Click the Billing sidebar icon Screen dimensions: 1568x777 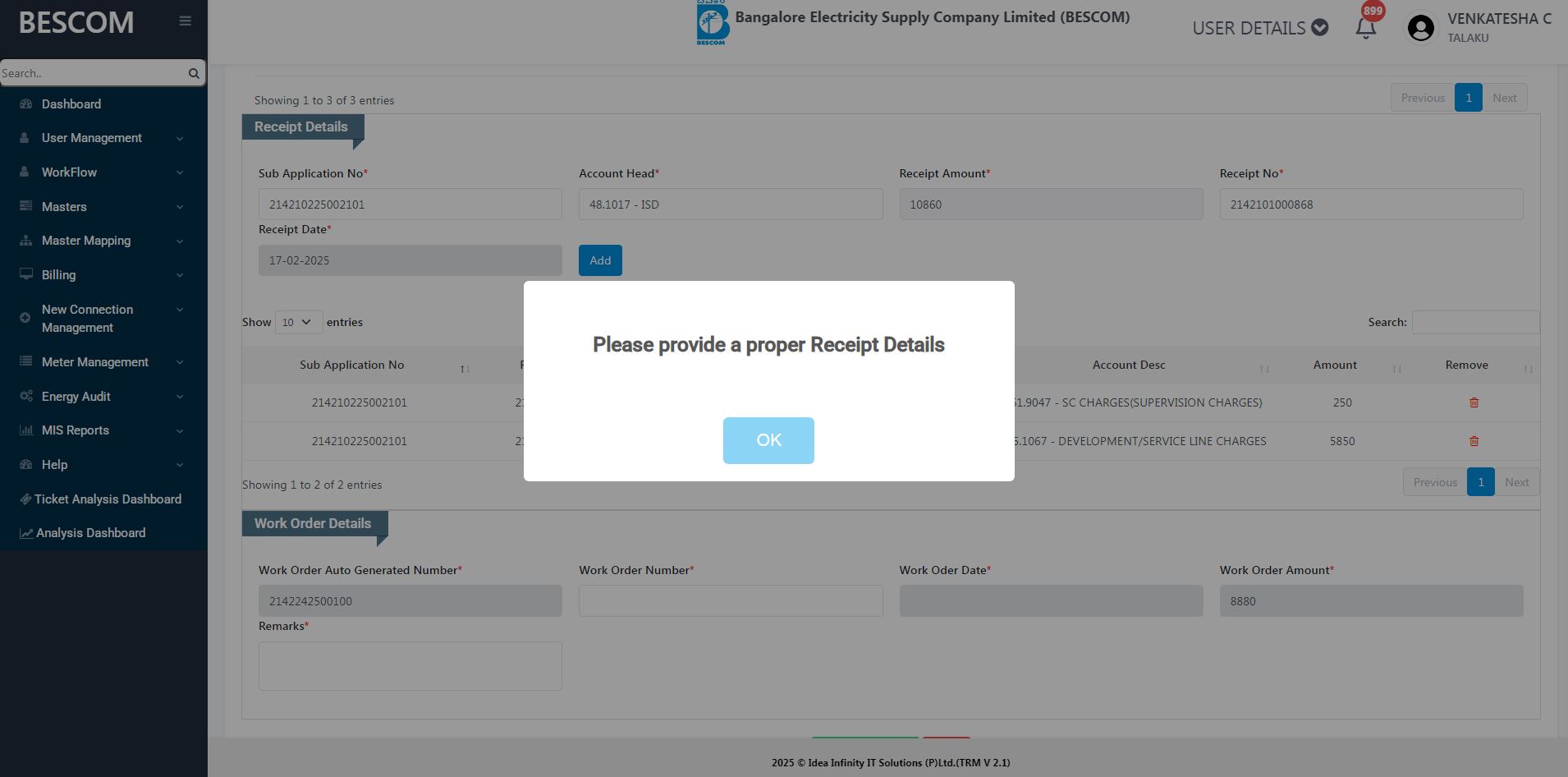coord(25,274)
